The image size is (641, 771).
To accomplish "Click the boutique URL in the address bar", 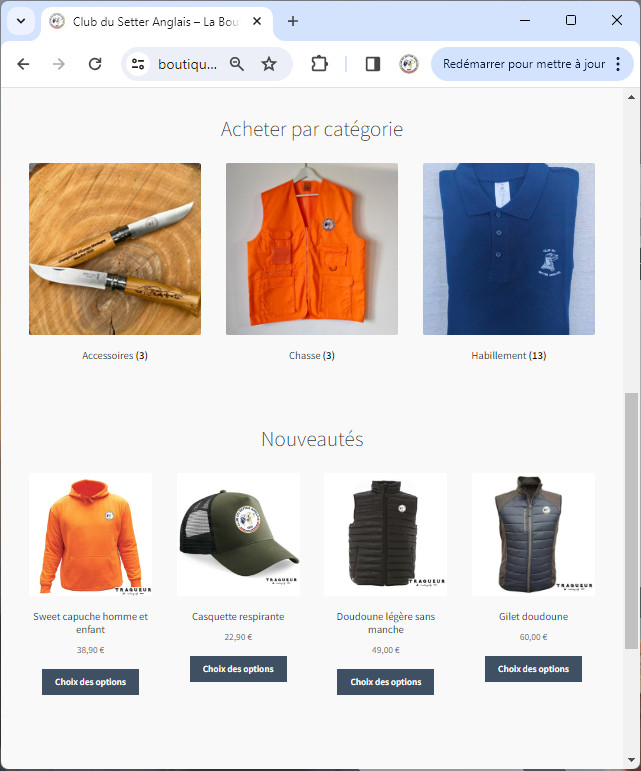I will 187,64.
